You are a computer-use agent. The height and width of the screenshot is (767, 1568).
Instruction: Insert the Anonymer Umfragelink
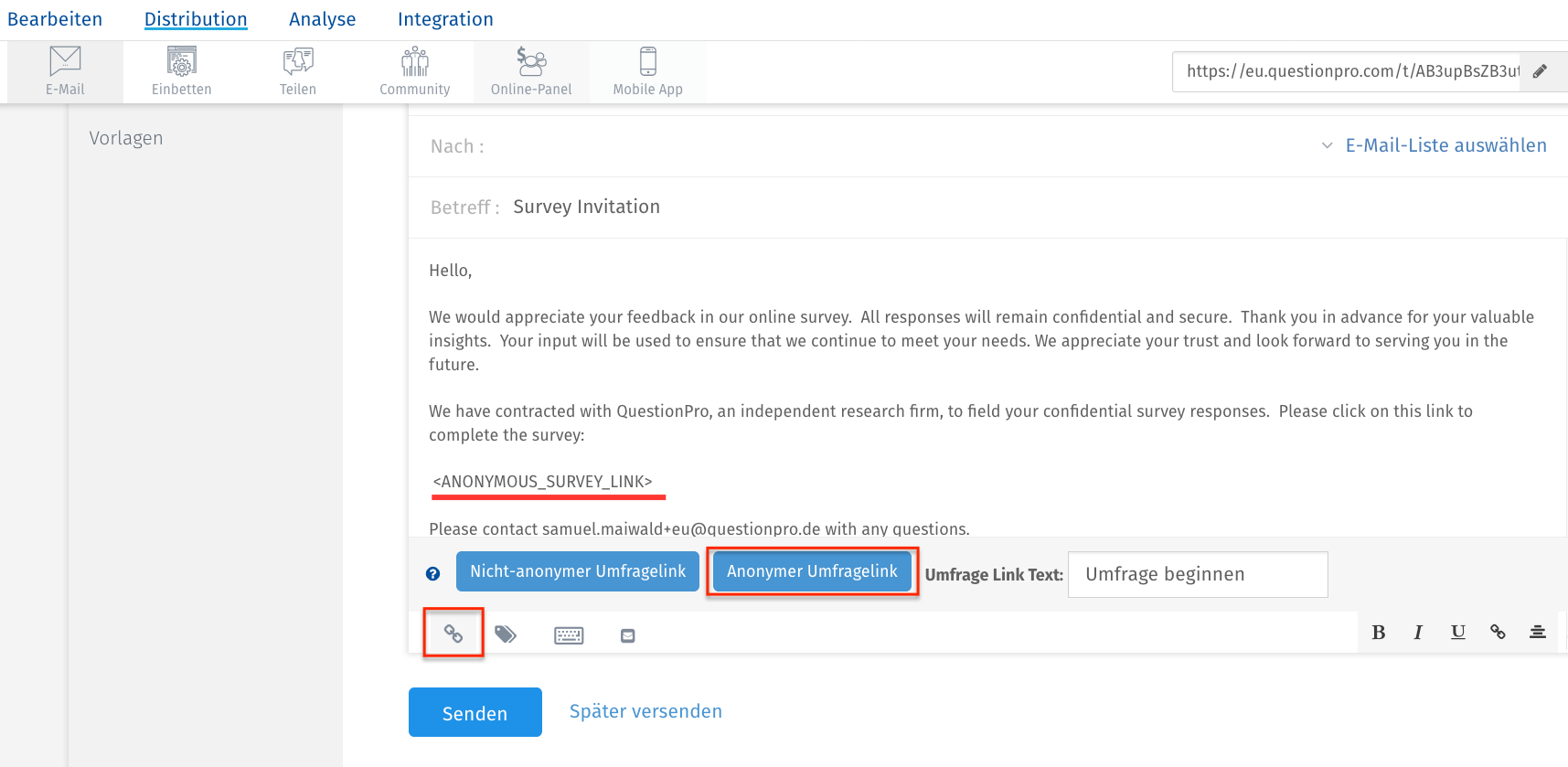(x=812, y=571)
